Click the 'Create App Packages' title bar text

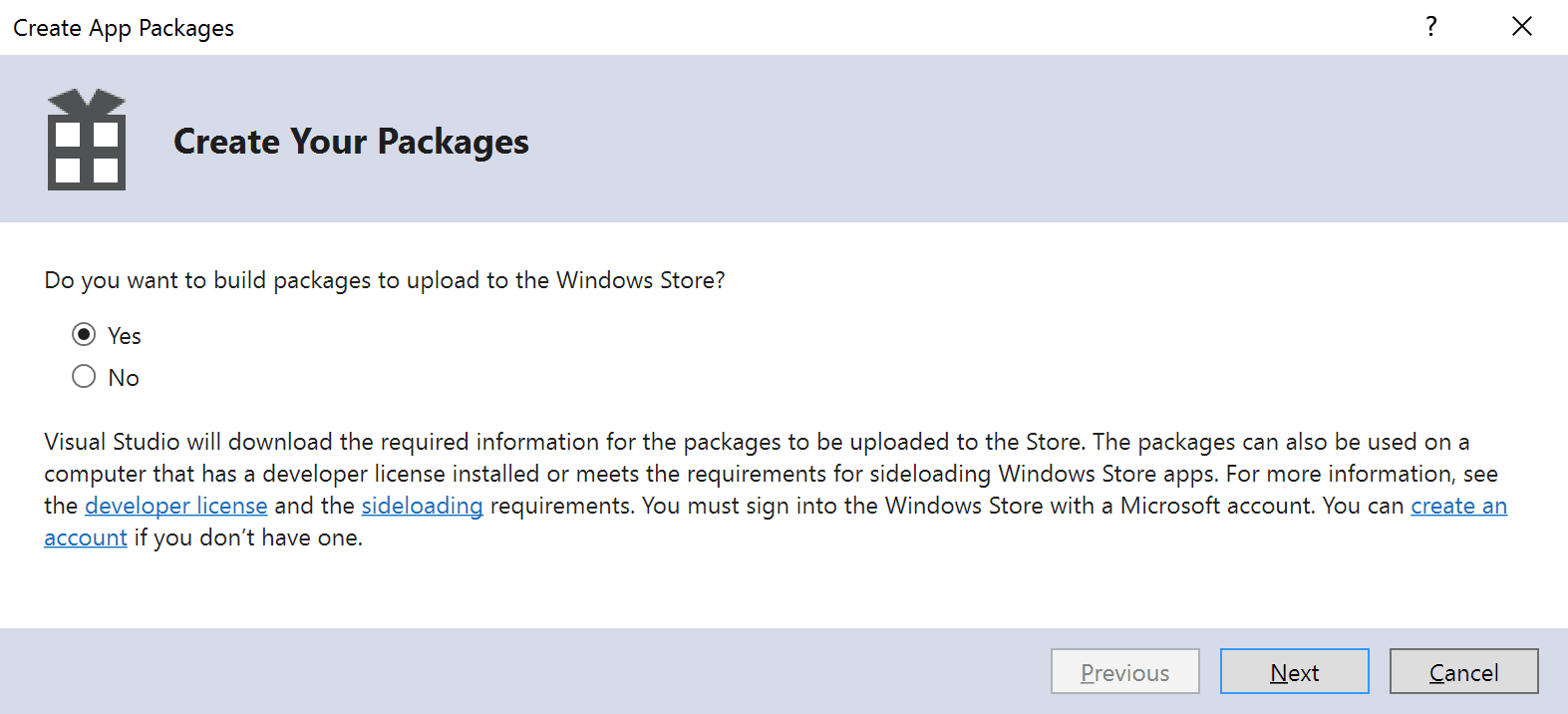tap(124, 28)
